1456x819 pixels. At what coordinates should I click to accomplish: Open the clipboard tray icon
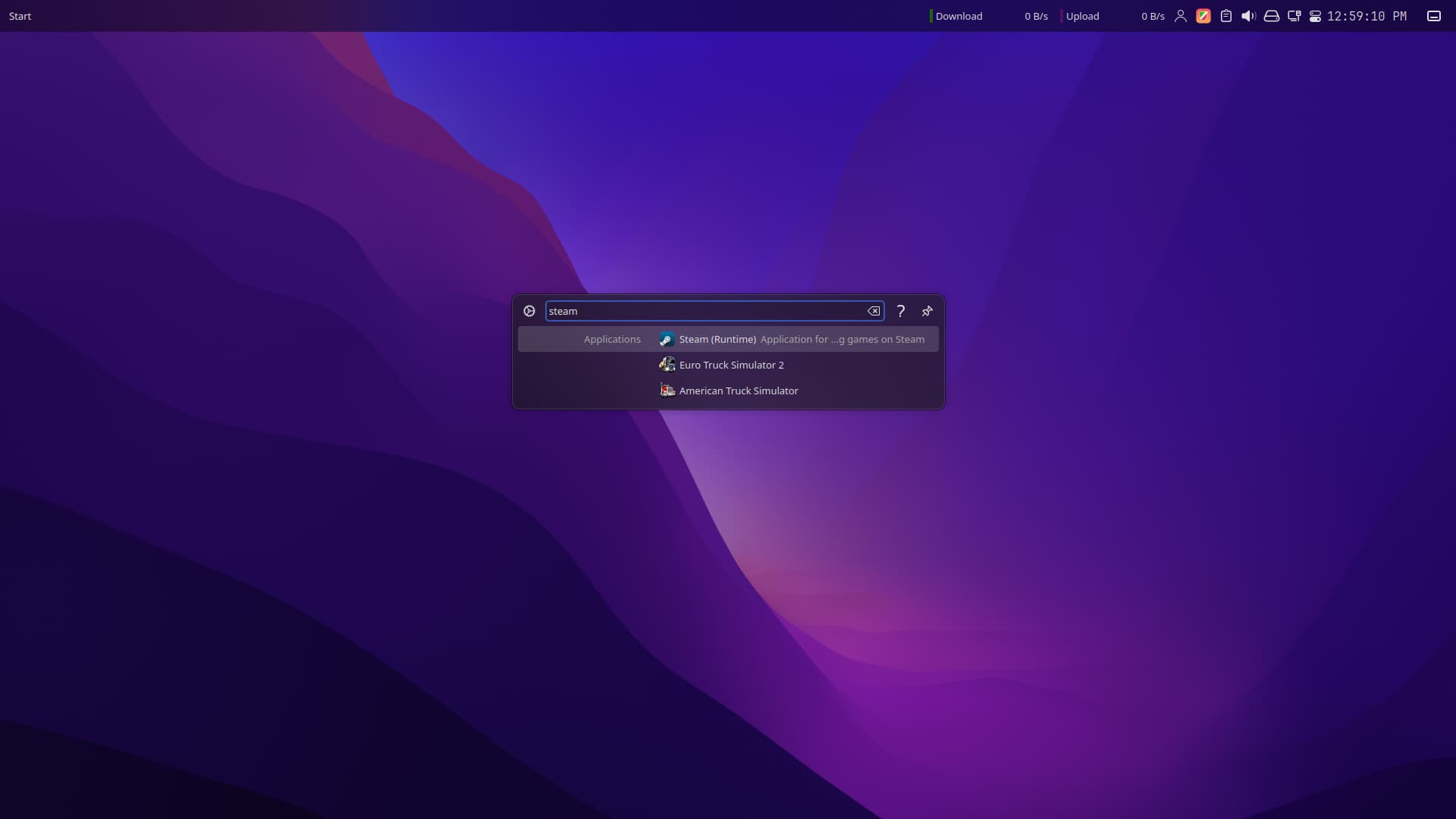[x=1226, y=16]
